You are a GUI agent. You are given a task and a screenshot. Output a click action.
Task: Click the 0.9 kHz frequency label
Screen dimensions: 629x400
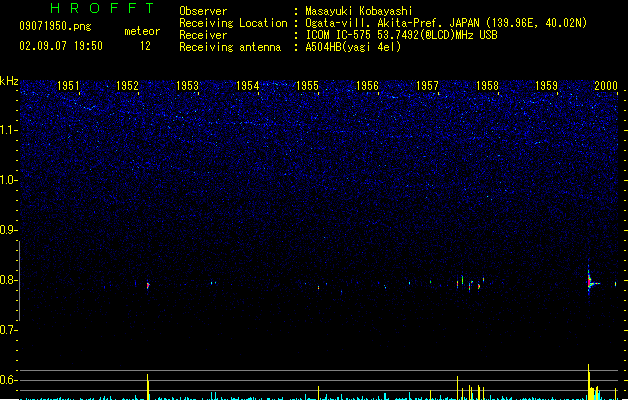8,230
